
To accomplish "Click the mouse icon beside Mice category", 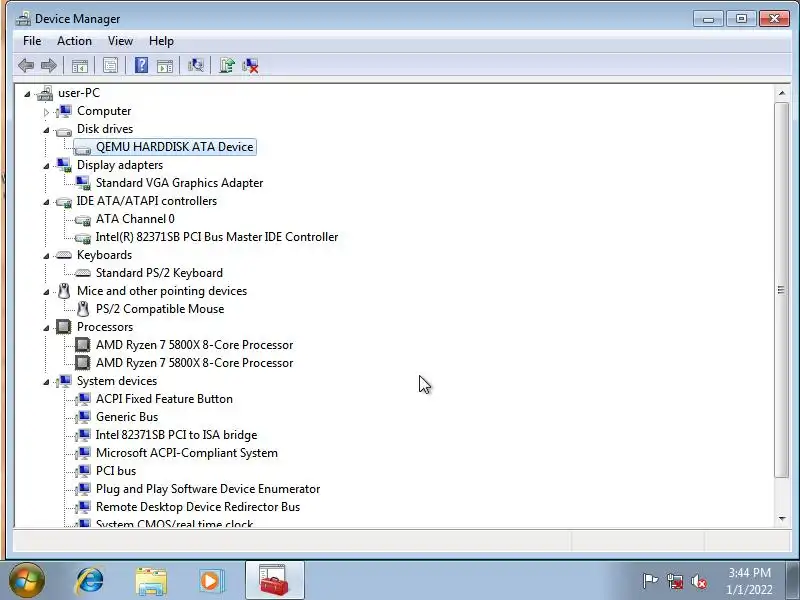I will pyautogui.click(x=64, y=291).
